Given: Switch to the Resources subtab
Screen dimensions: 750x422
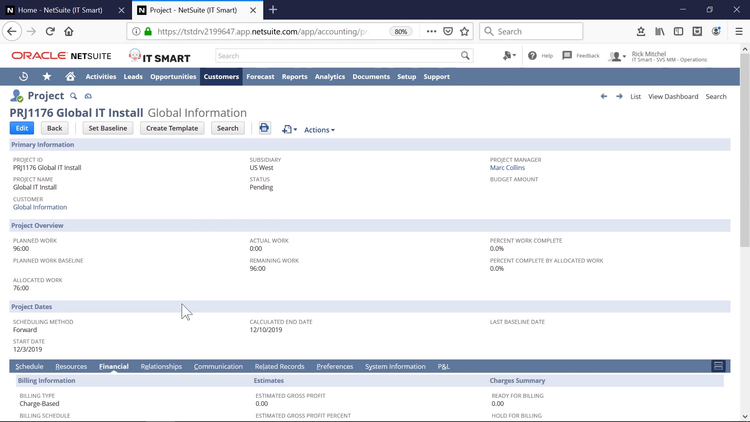Looking at the screenshot, I should [x=71, y=366].
